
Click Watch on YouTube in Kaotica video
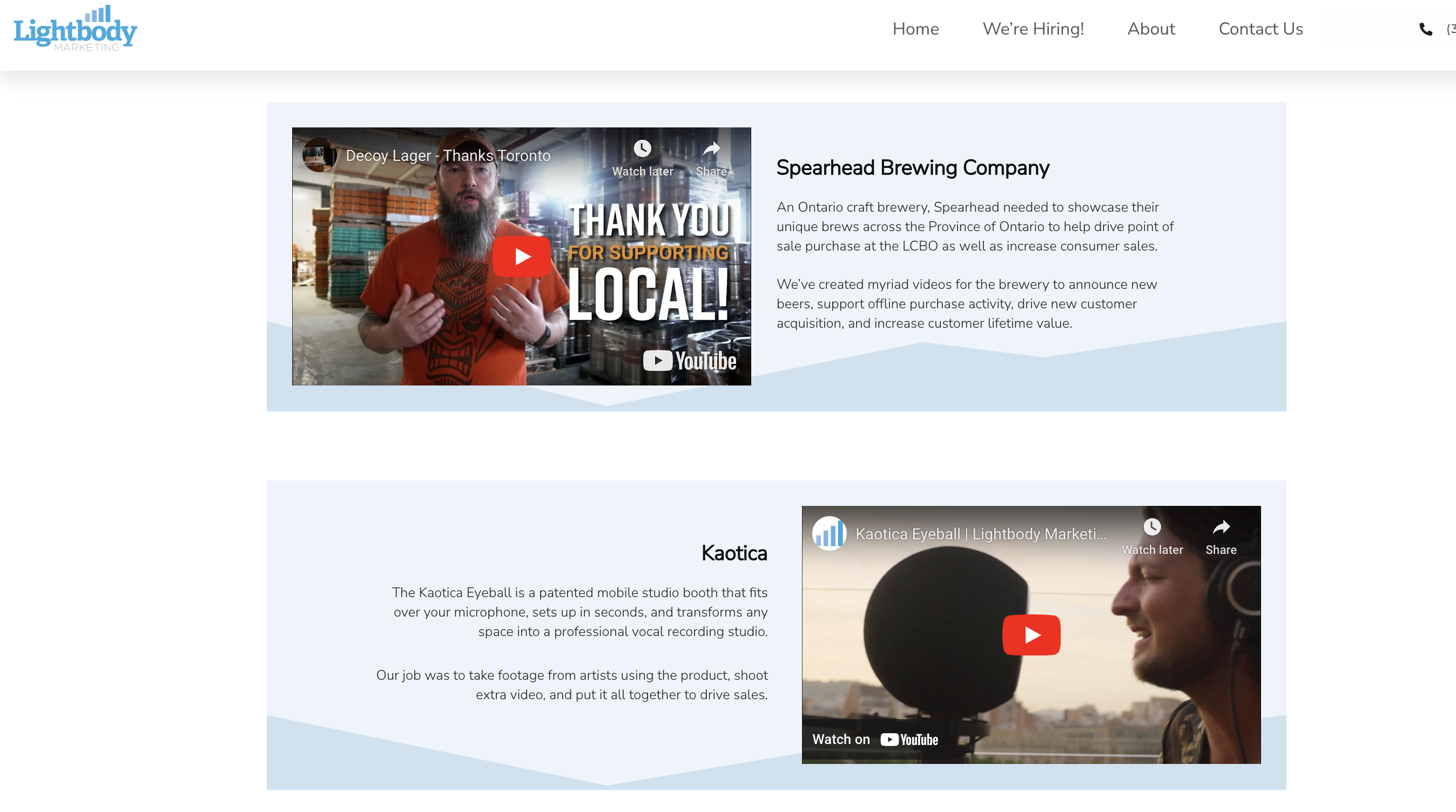point(875,739)
